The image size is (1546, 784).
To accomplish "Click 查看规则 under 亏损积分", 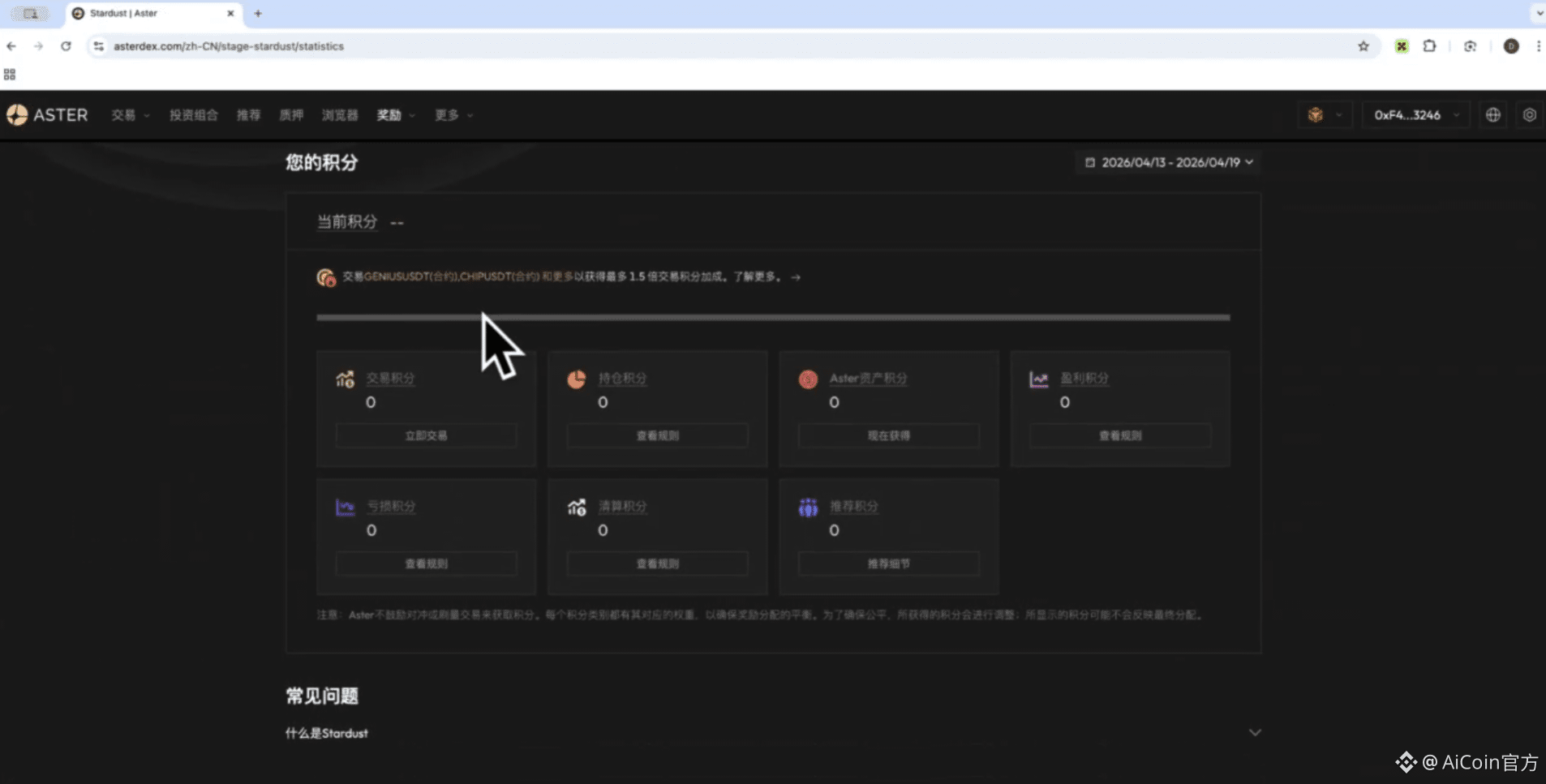I will (x=426, y=563).
